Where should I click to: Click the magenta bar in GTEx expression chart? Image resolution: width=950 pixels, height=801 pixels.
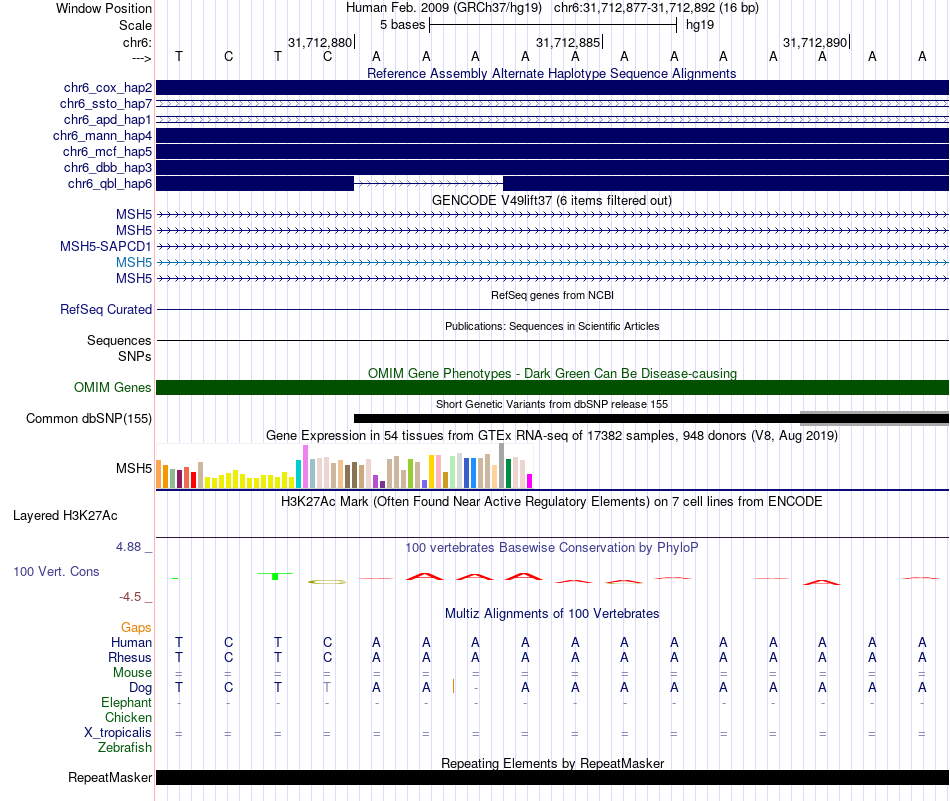(x=530, y=481)
